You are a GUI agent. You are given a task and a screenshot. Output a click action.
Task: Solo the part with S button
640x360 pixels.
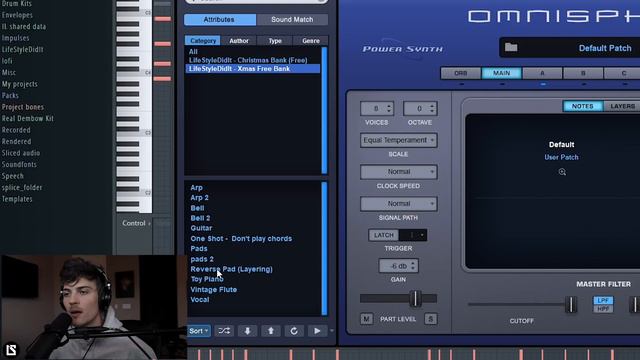click(430, 319)
